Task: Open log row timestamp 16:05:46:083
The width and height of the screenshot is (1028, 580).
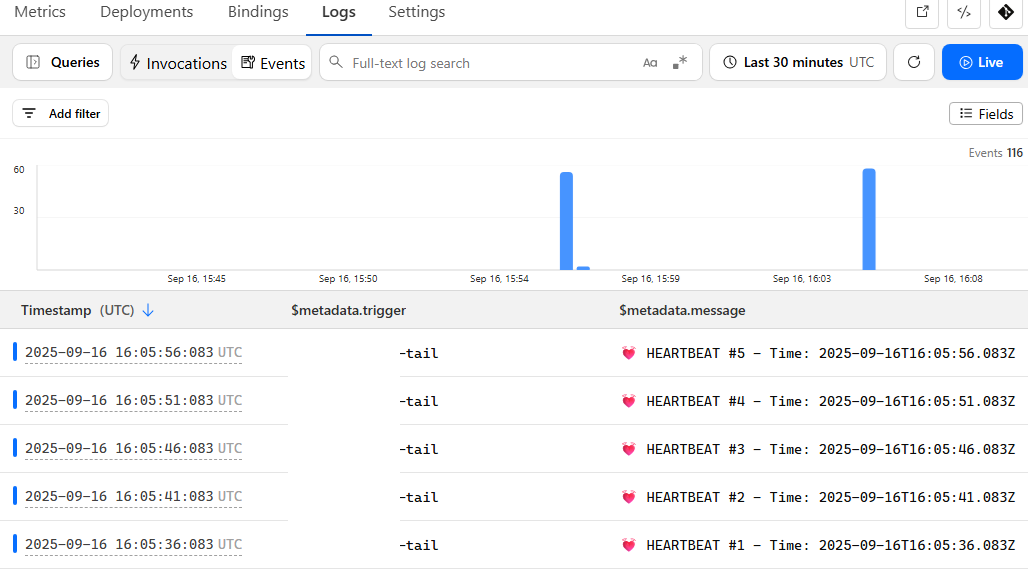Action: tap(133, 448)
